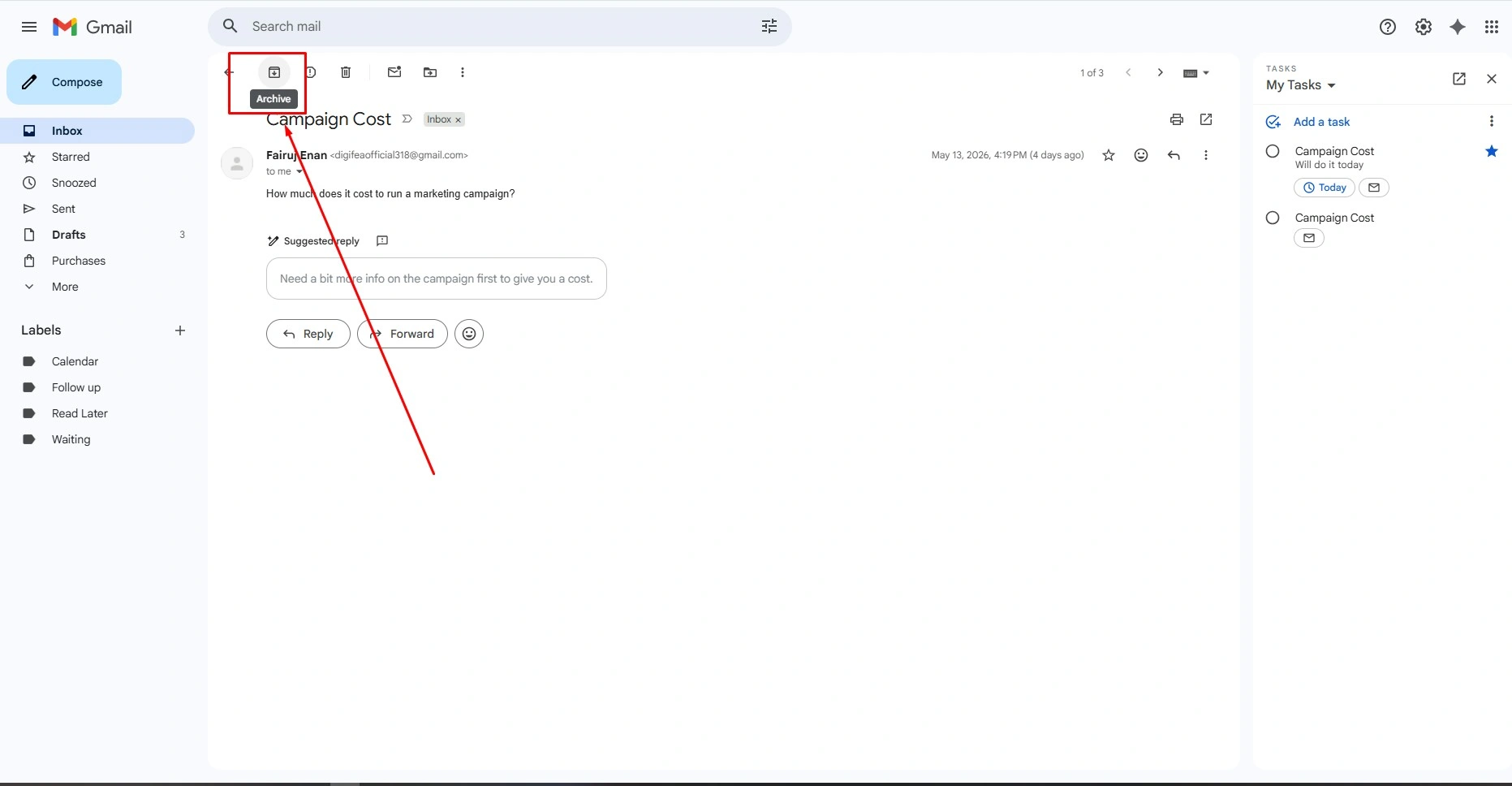This screenshot has height=786, width=1512.
Task: Click the importance marker beside subject
Action: (407, 119)
